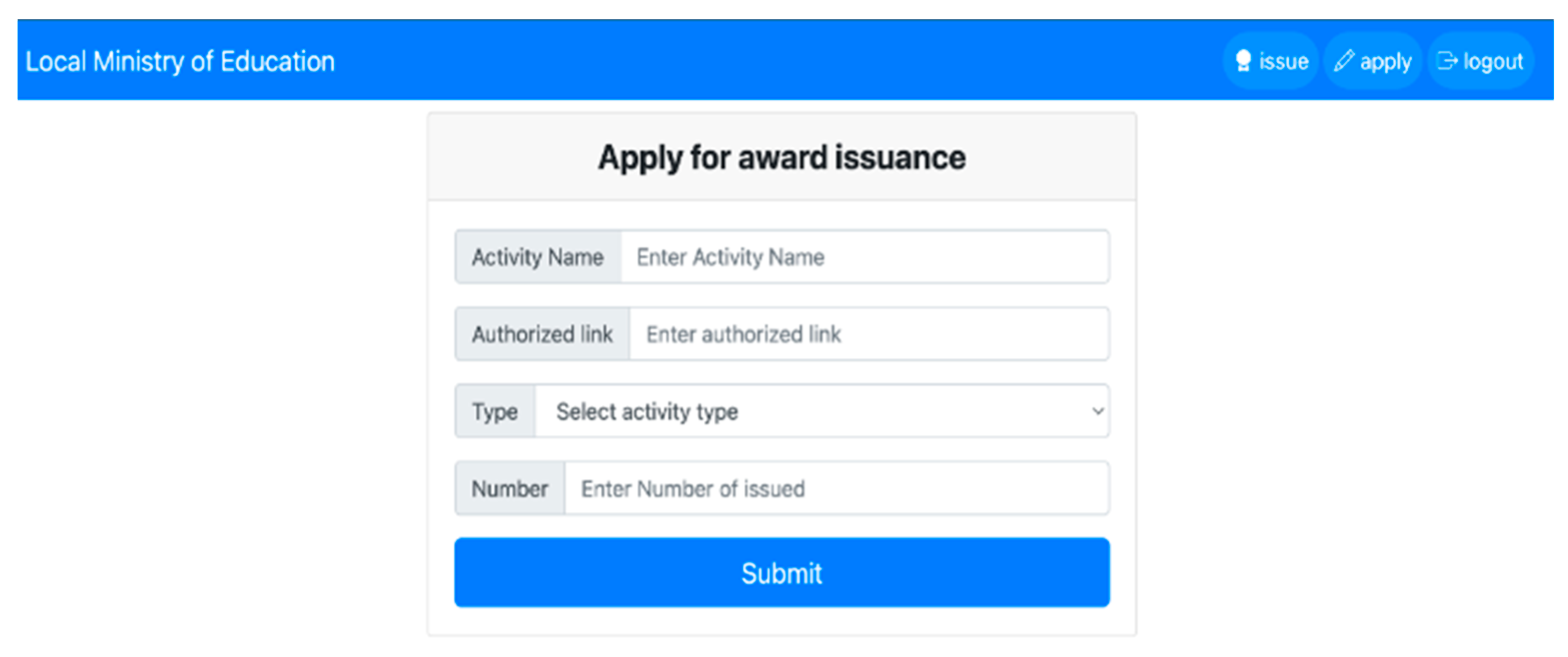Click the "Apply for award issuance" heading
The image size is (1568, 657).
781,157
